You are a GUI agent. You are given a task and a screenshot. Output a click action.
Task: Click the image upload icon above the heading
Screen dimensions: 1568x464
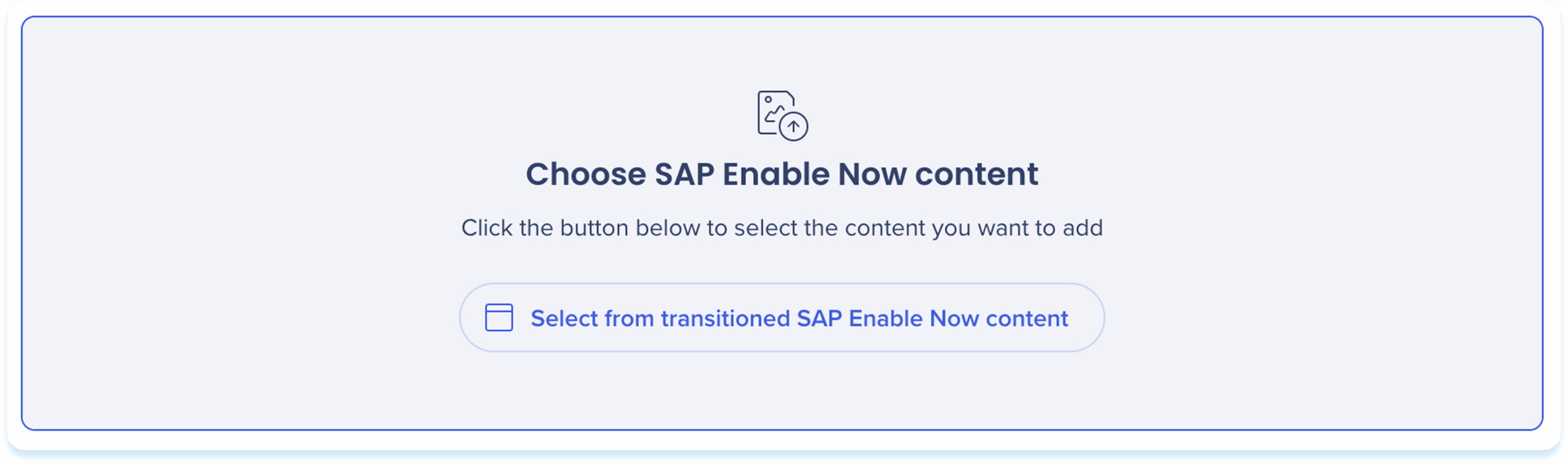[782, 115]
